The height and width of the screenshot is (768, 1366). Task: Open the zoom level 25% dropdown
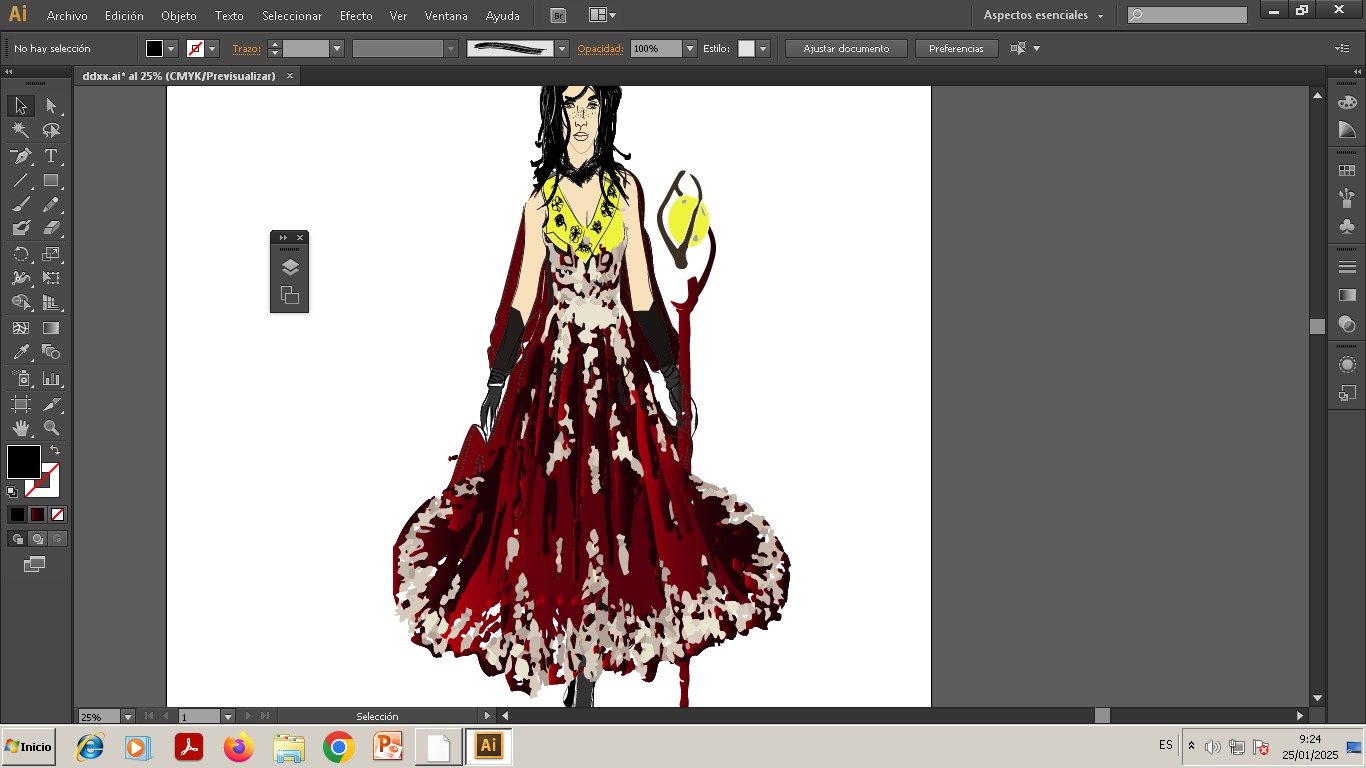[x=127, y=716]
